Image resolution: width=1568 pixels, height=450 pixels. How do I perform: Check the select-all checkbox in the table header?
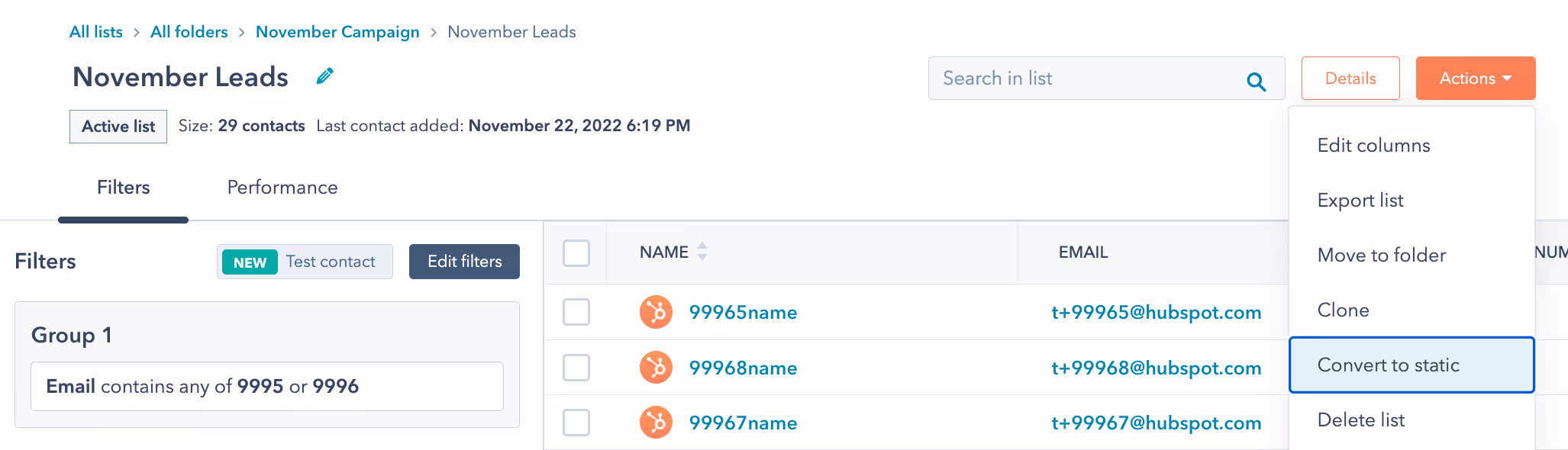[576, 252]
